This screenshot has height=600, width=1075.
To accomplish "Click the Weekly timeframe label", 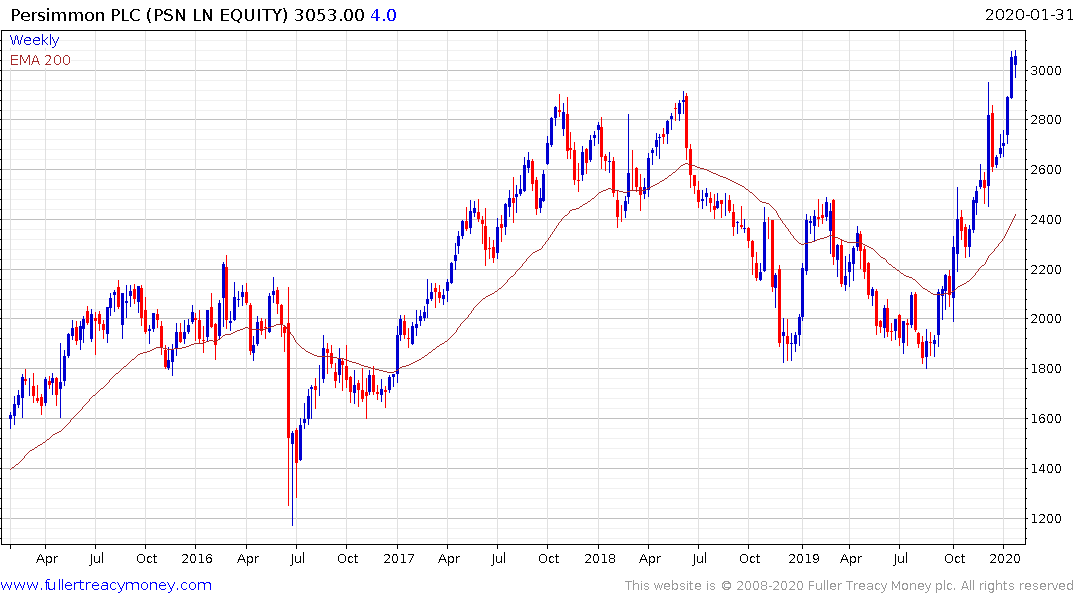I will 34,40.
